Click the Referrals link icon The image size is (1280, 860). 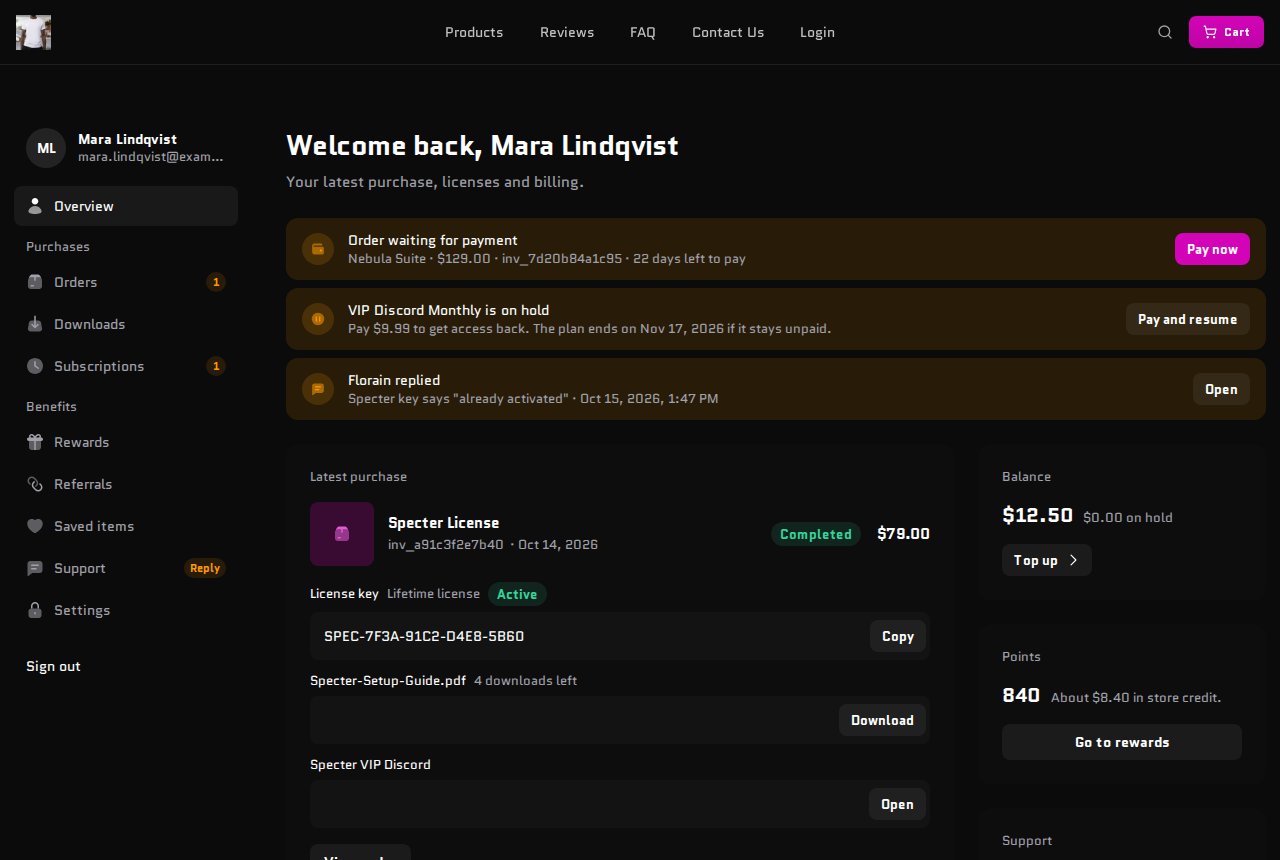(35, 484)
